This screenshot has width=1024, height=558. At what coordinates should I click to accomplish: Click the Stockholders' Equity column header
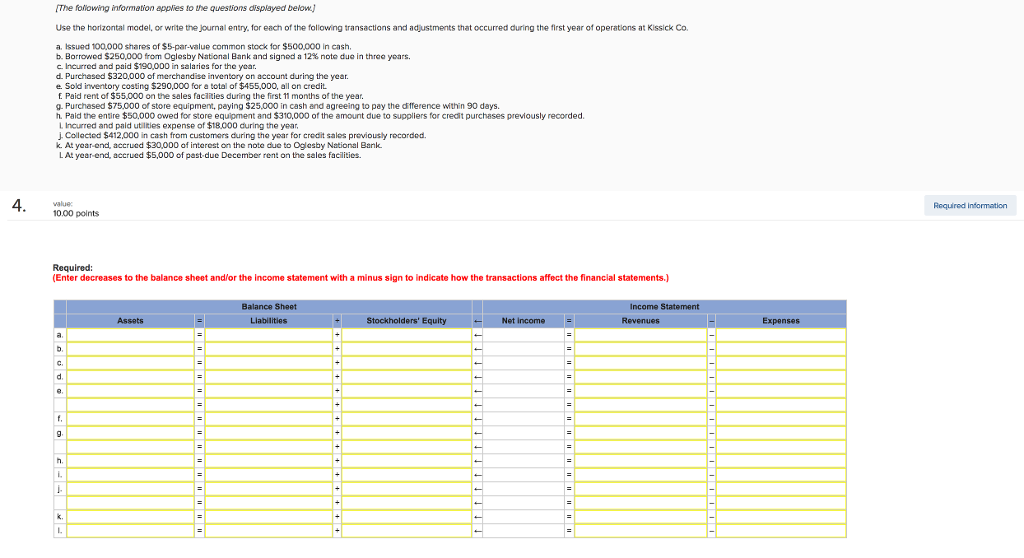pos(406,321)
